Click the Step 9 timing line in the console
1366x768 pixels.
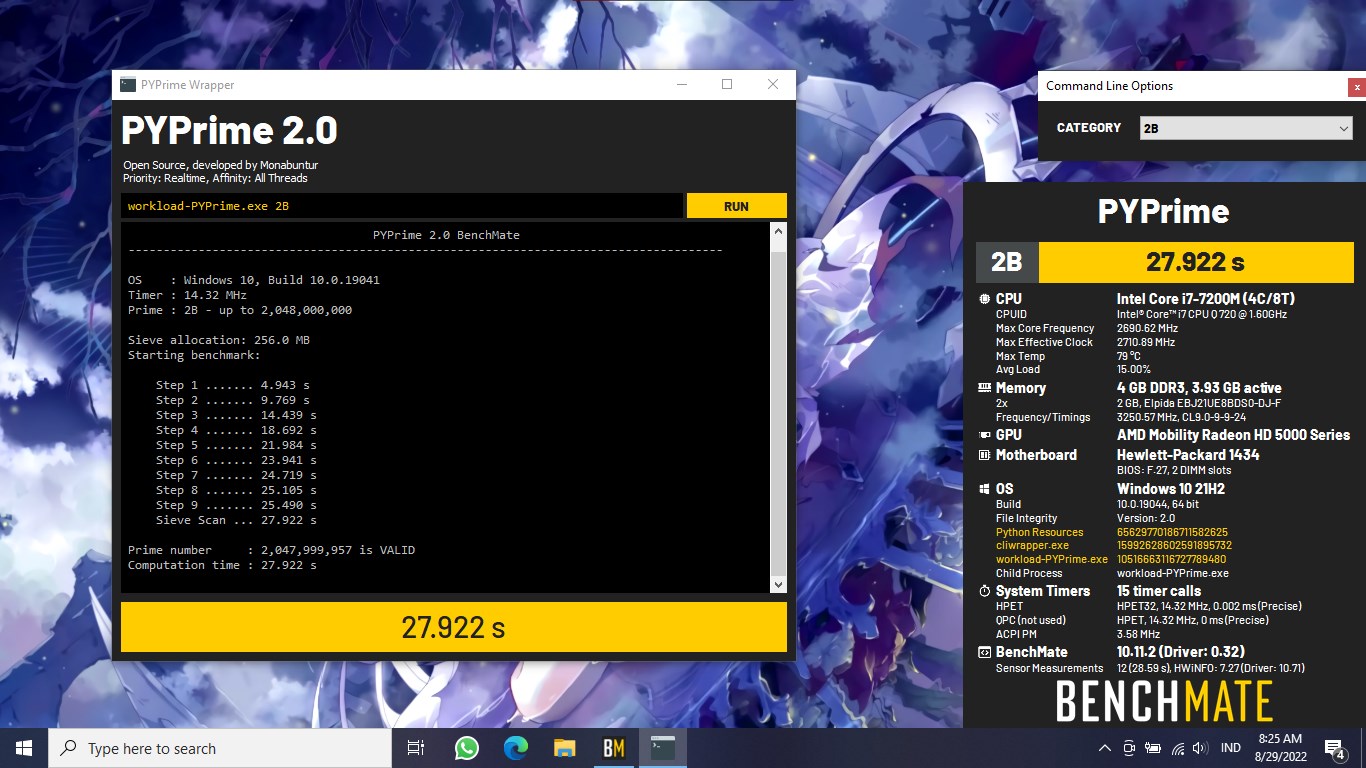236,505
